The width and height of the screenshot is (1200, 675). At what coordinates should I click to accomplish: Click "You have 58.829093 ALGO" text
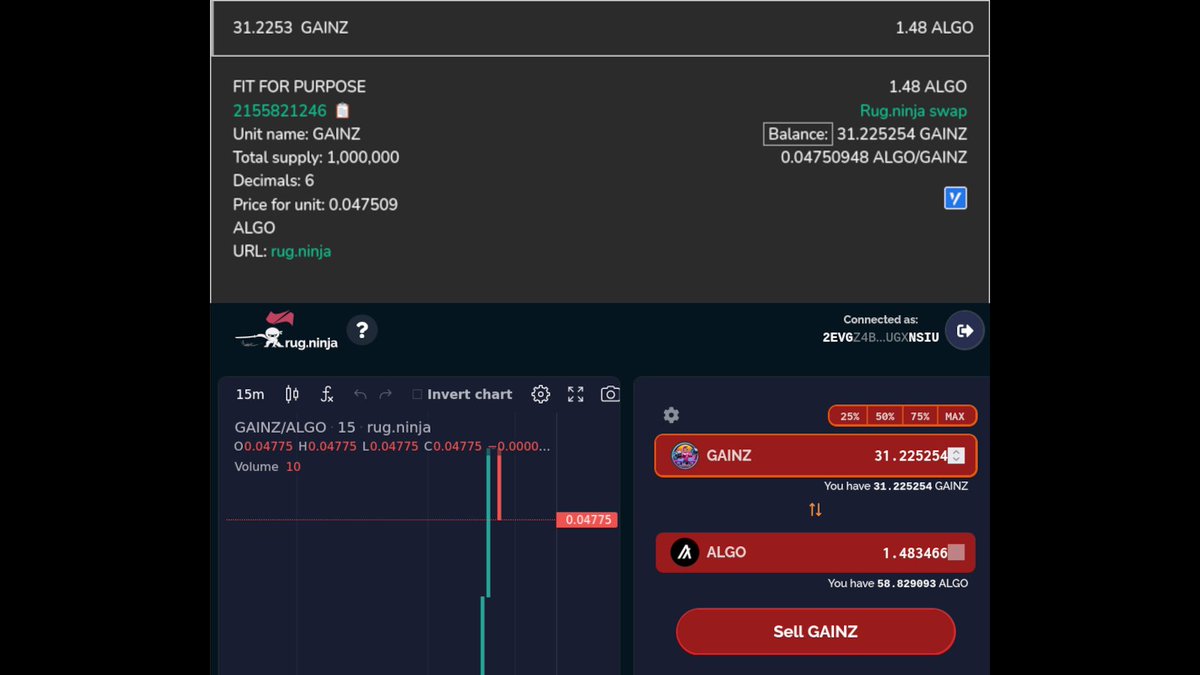[x=898, y=583]
